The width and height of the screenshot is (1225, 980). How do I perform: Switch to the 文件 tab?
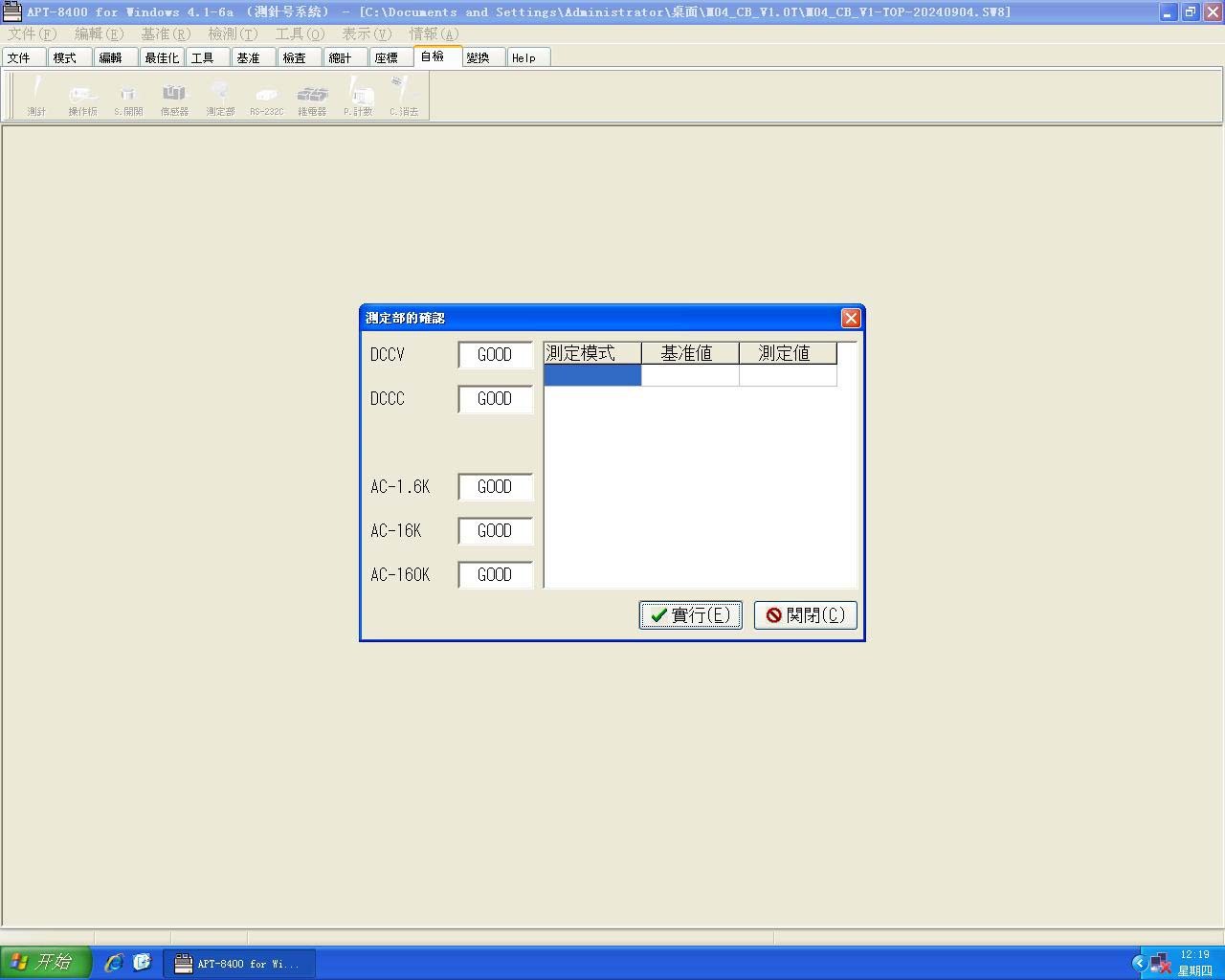(24, 57)
